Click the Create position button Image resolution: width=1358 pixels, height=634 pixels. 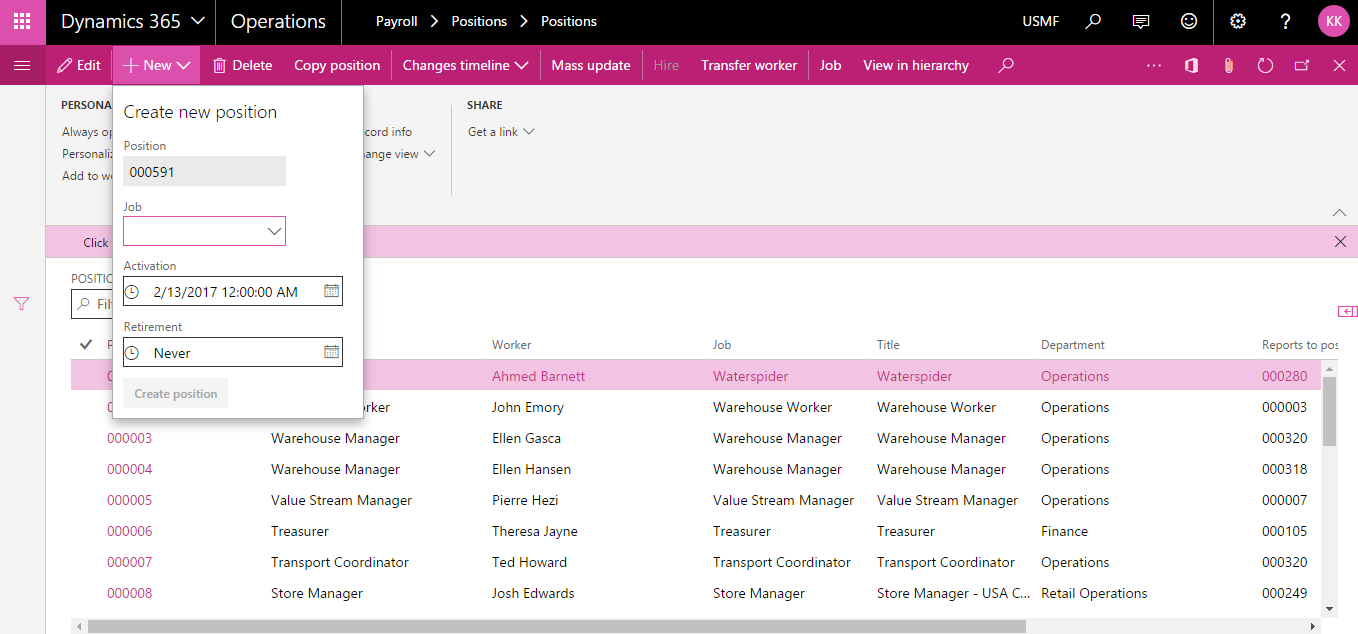coord(175,393)
